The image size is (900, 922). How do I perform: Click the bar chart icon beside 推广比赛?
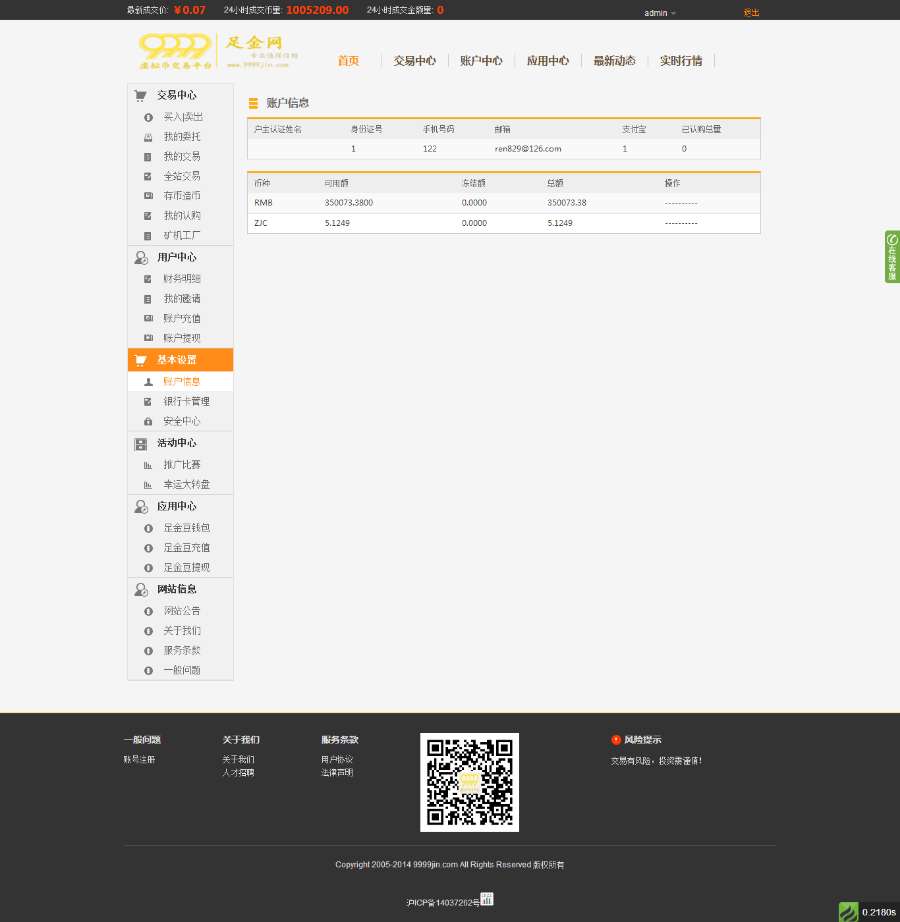[x=148, y=465]
